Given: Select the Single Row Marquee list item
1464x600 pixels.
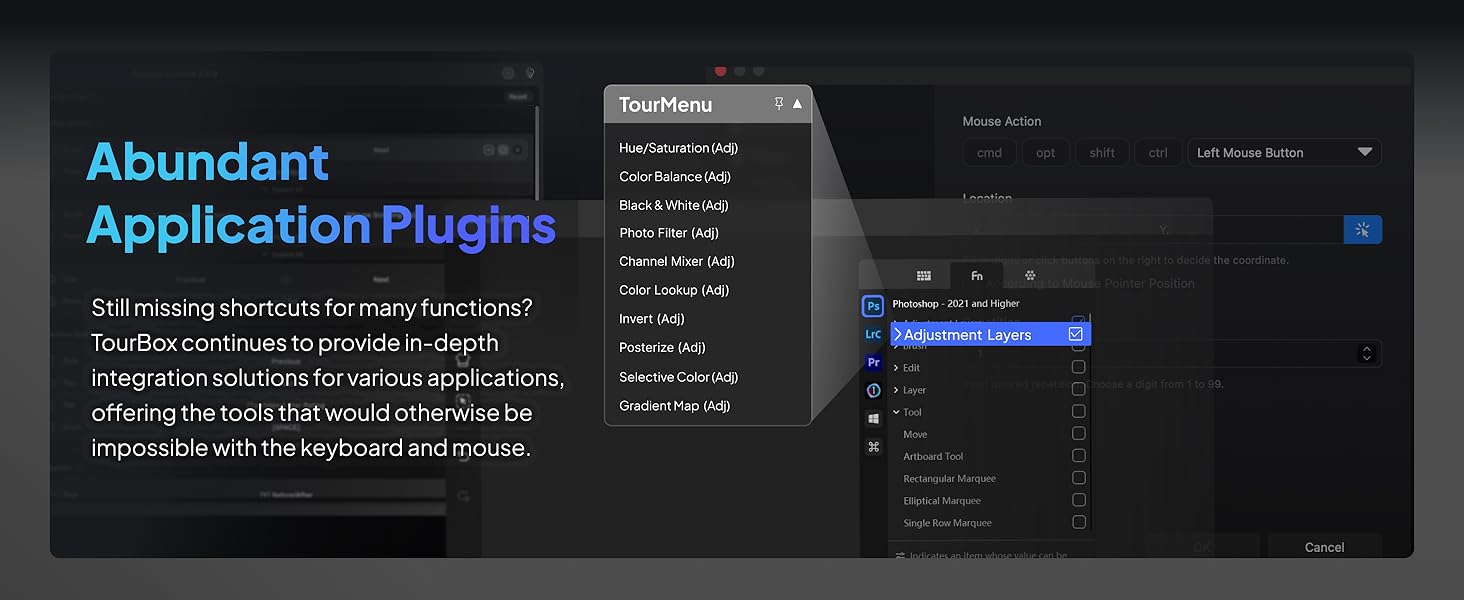Looking at the screenshot, I should tap(947, 523).
